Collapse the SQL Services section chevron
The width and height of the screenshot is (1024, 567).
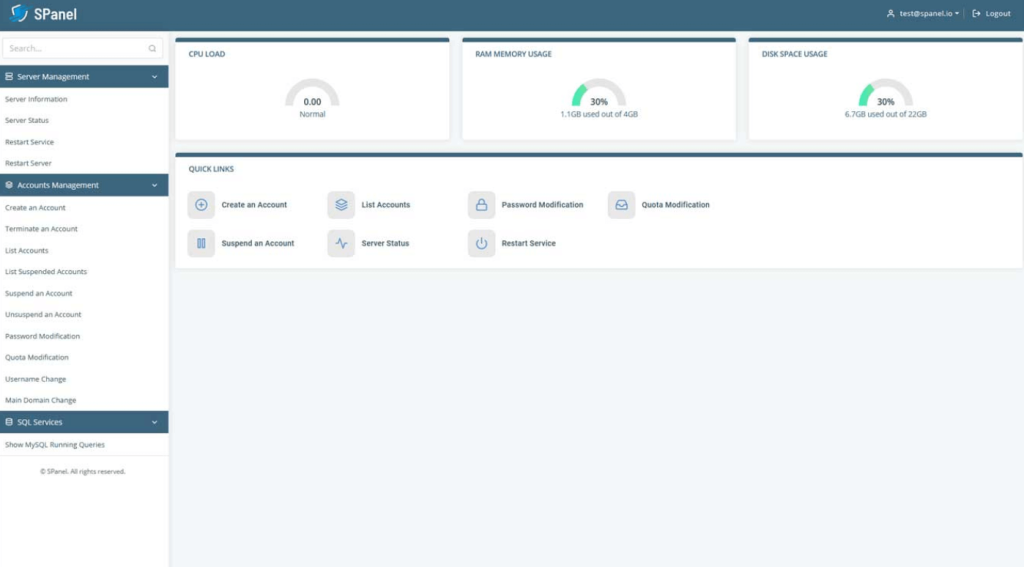coord(155,422)
